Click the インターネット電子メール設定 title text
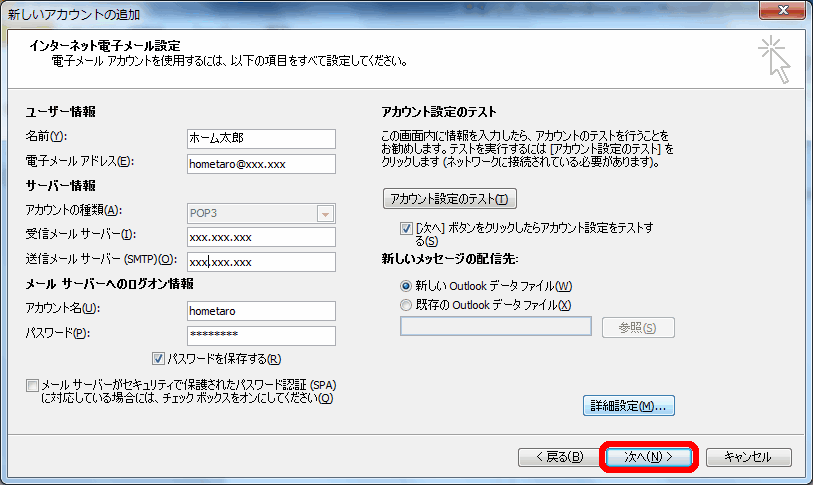This screenshot has width=813, height=485. pos(105,46)
